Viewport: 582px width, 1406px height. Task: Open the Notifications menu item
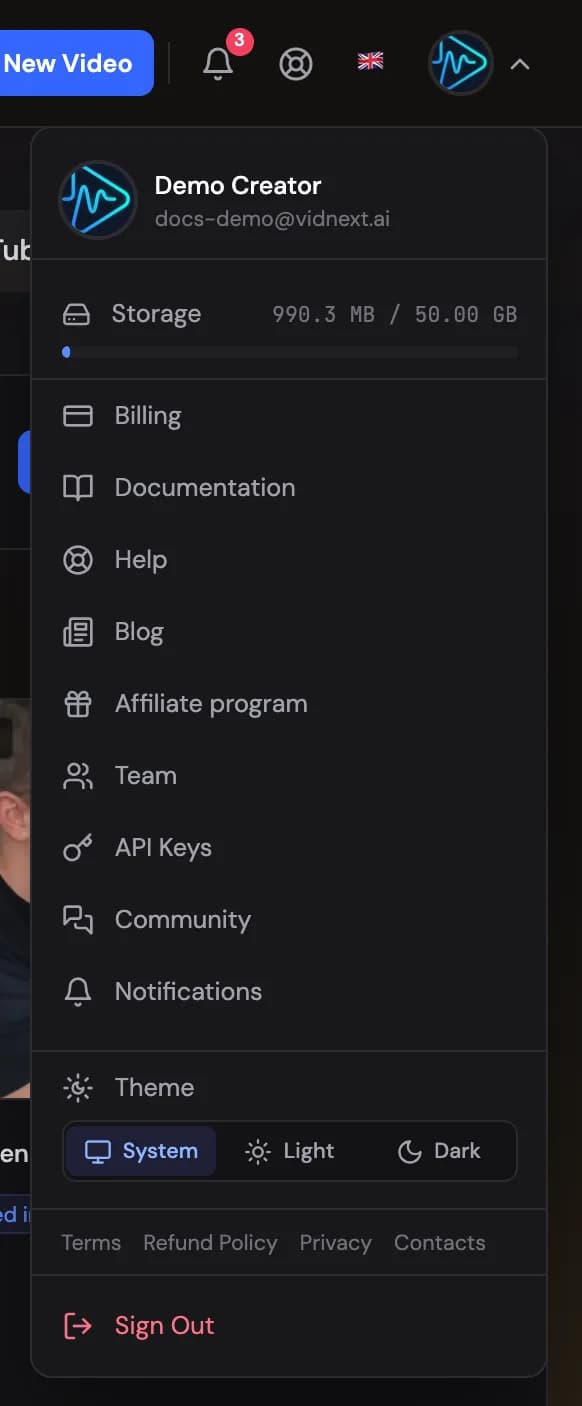(289, 992)
